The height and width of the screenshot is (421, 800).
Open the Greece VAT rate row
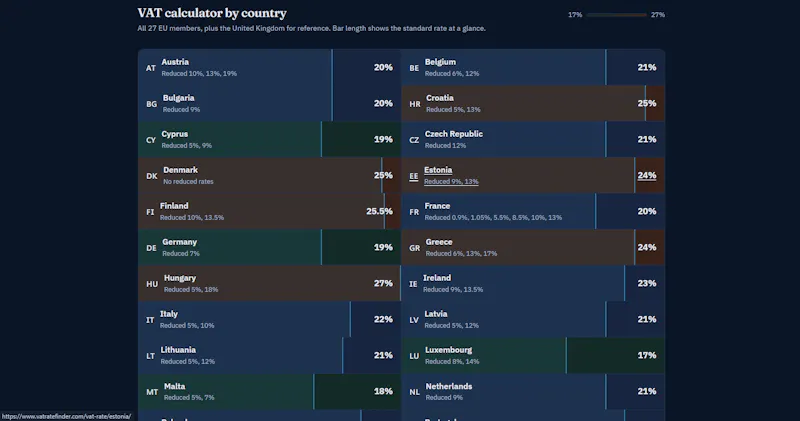[x=533, y=247]
